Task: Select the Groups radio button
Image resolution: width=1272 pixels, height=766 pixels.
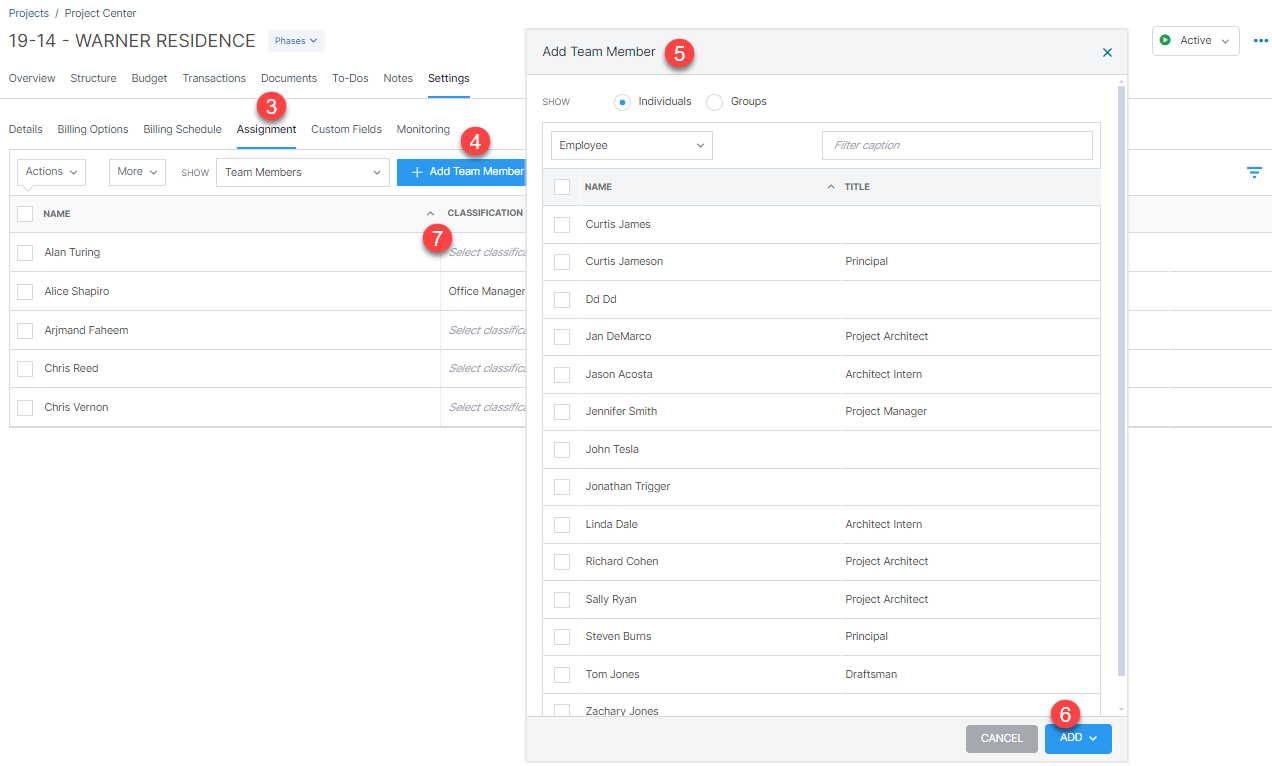Action: [x=714, y=101]
